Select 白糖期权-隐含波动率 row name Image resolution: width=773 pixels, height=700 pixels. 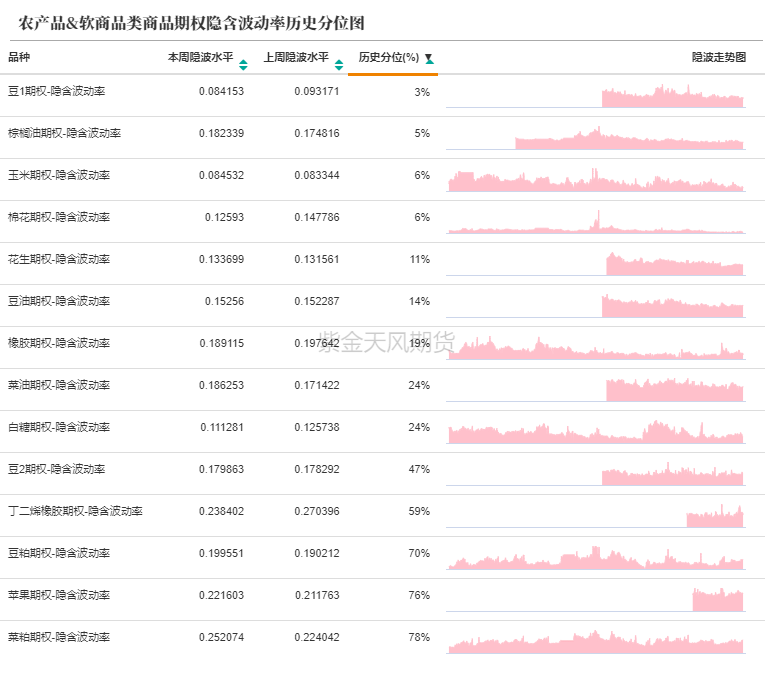coord(59,427)
